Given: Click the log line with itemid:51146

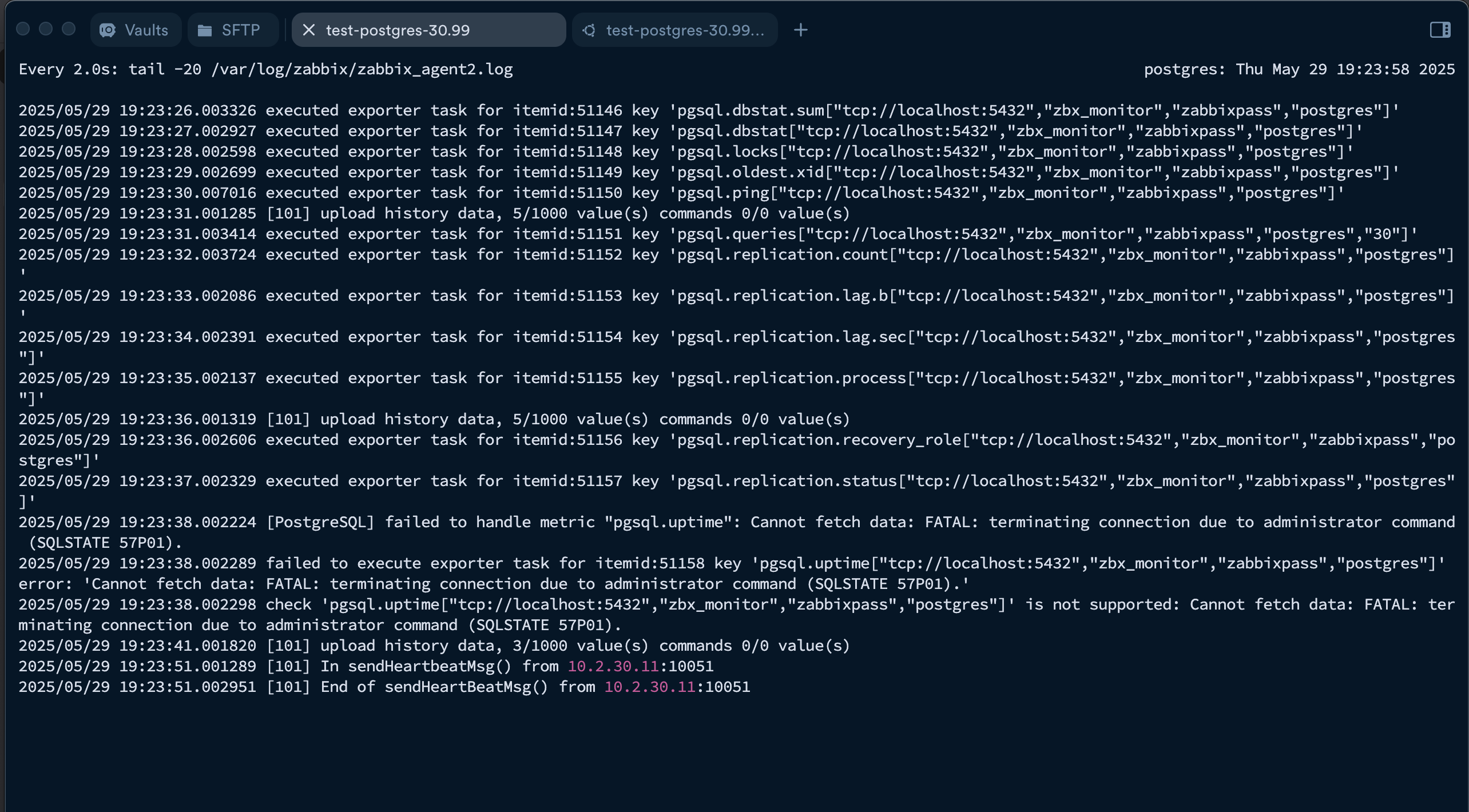Looking at the screenshot, I should pyautogui.click(x=709, y=110).
